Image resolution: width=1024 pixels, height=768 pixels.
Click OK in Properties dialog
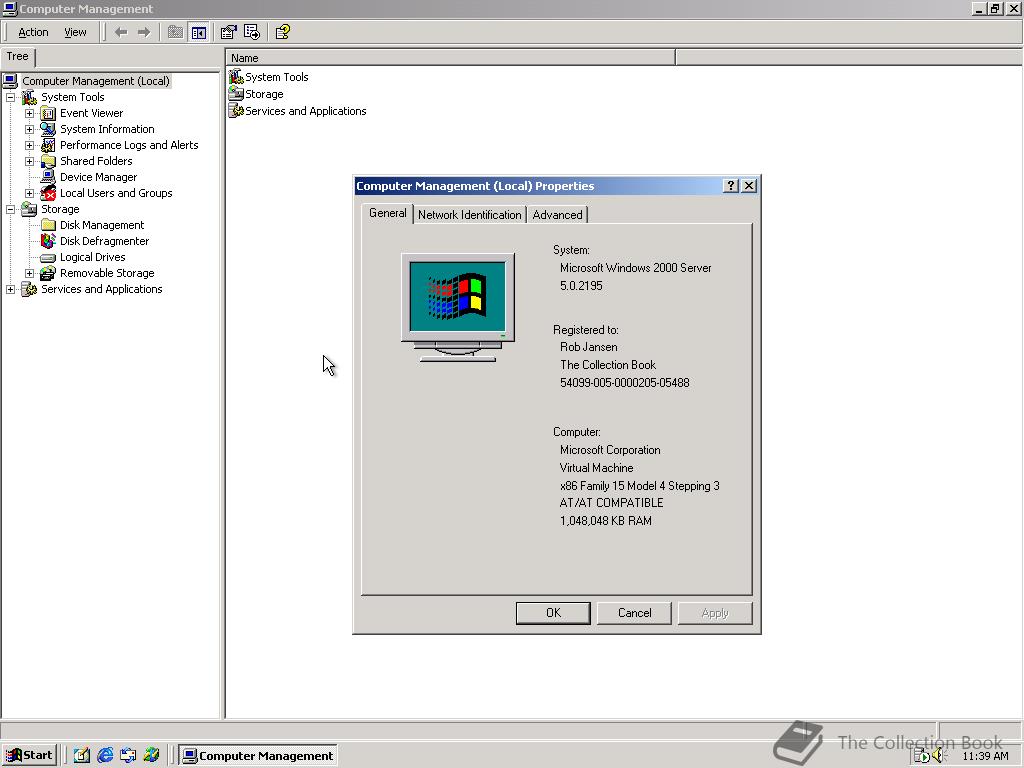553,613
